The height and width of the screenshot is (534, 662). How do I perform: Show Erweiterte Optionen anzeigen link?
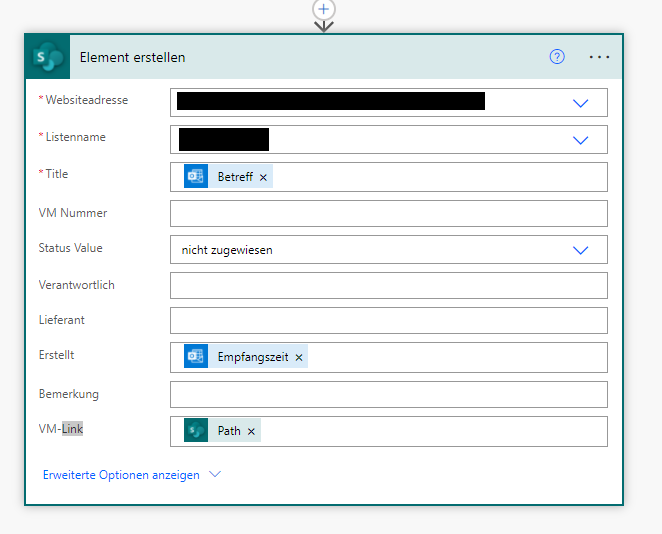(121, 475)
